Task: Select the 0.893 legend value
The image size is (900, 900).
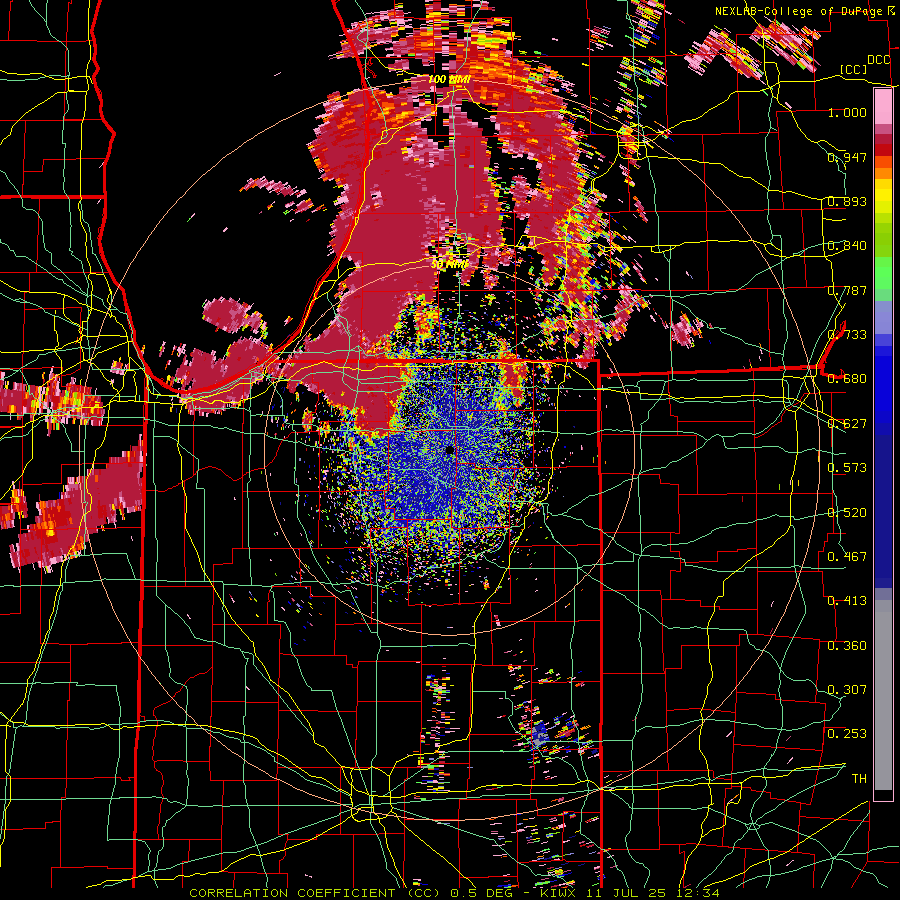Action: [847, 201]
